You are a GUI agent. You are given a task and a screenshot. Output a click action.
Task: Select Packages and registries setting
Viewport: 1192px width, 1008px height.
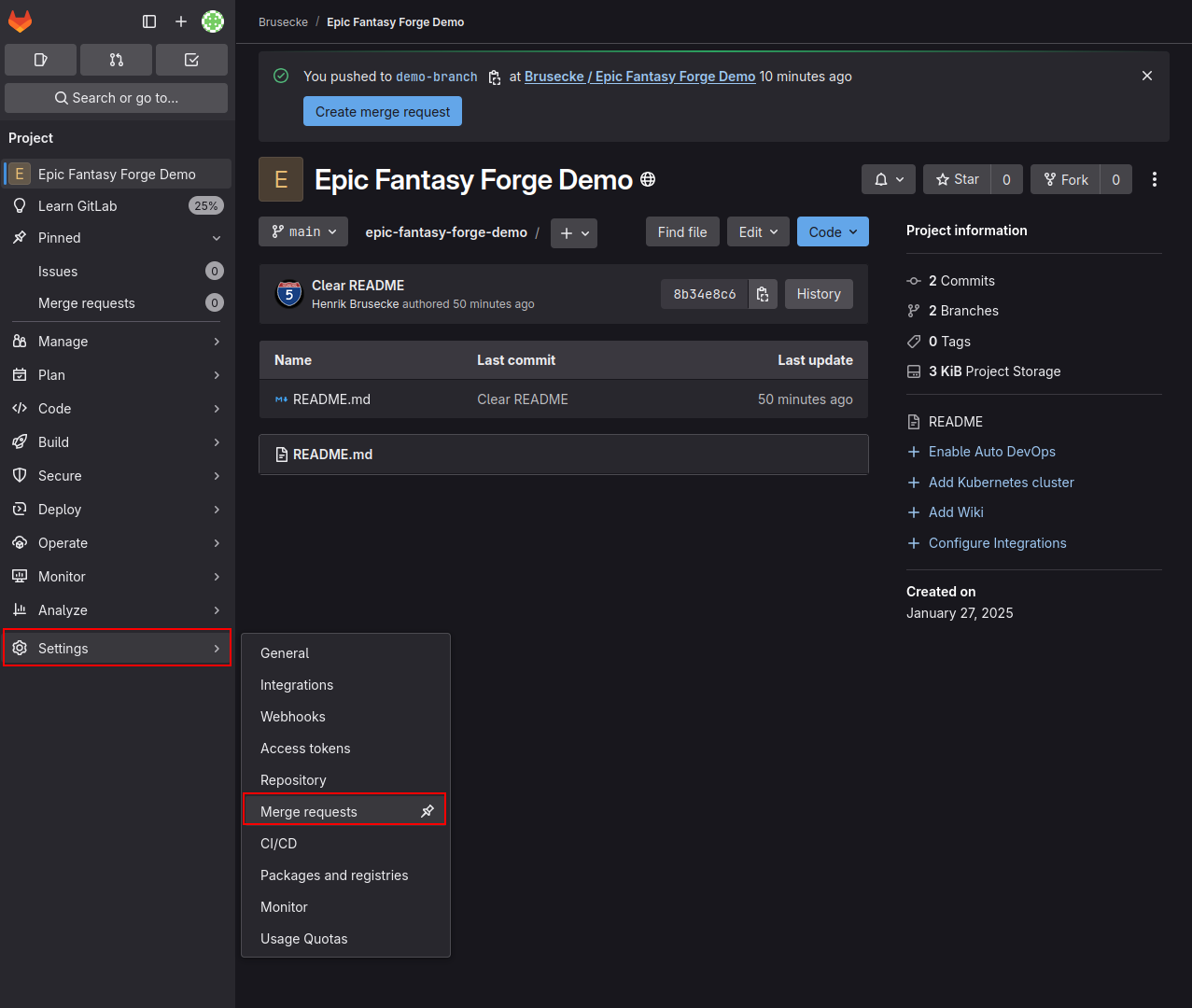pyautogui.click(x=345, y=875)
